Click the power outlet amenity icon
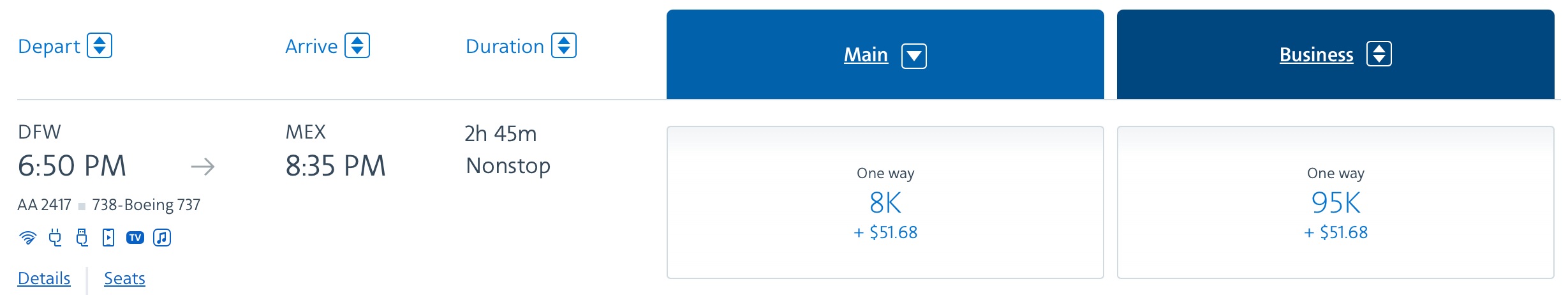Image resolution: width=1568 pixels, height=295 pixels. (x=55, y=238)
